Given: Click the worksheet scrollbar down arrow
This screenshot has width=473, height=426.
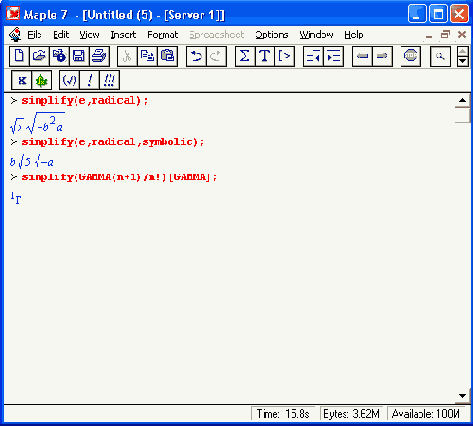Looking at the screenshot, I should click(462, 396).
